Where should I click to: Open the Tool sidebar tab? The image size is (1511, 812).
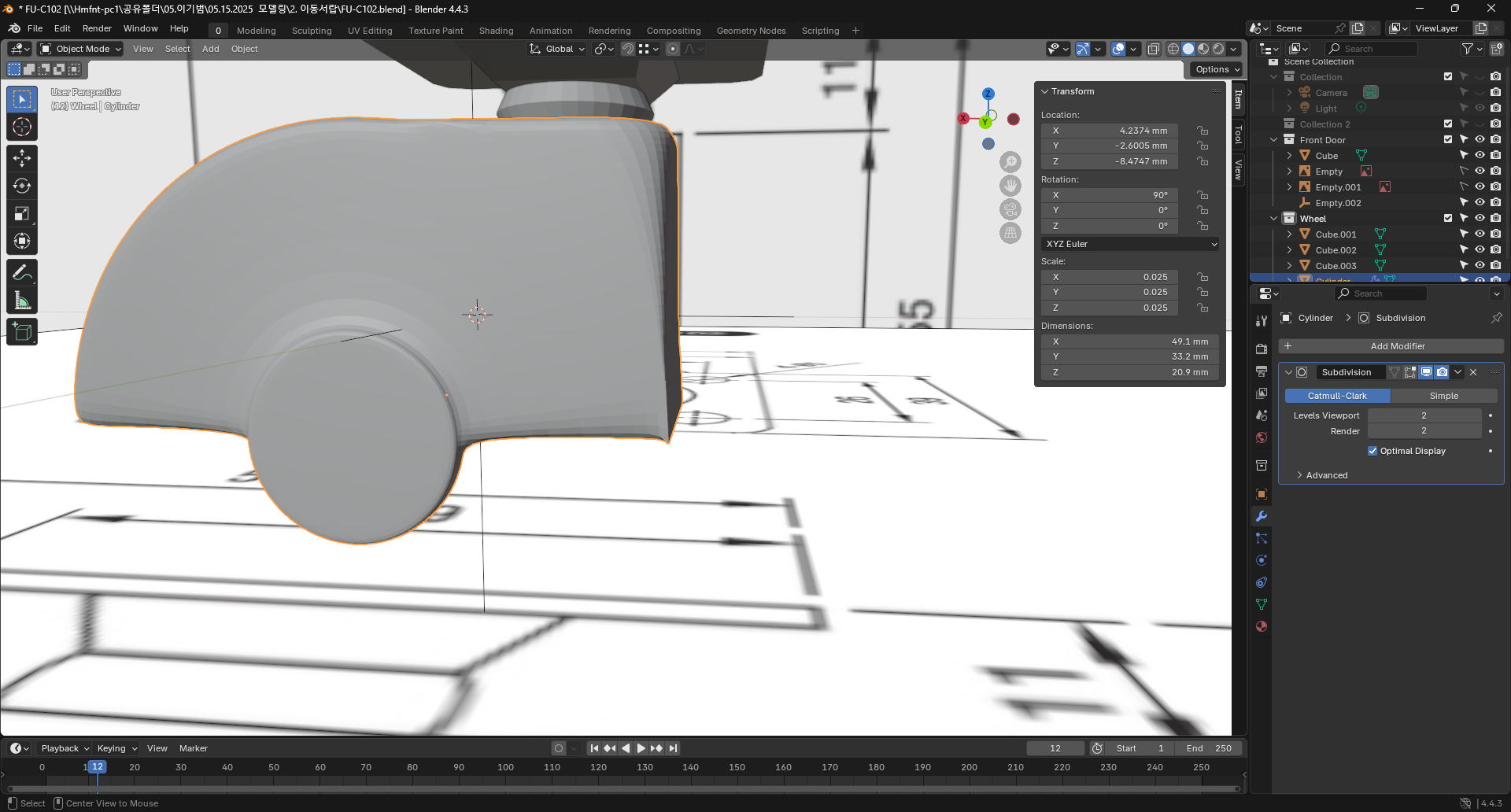1238,135
